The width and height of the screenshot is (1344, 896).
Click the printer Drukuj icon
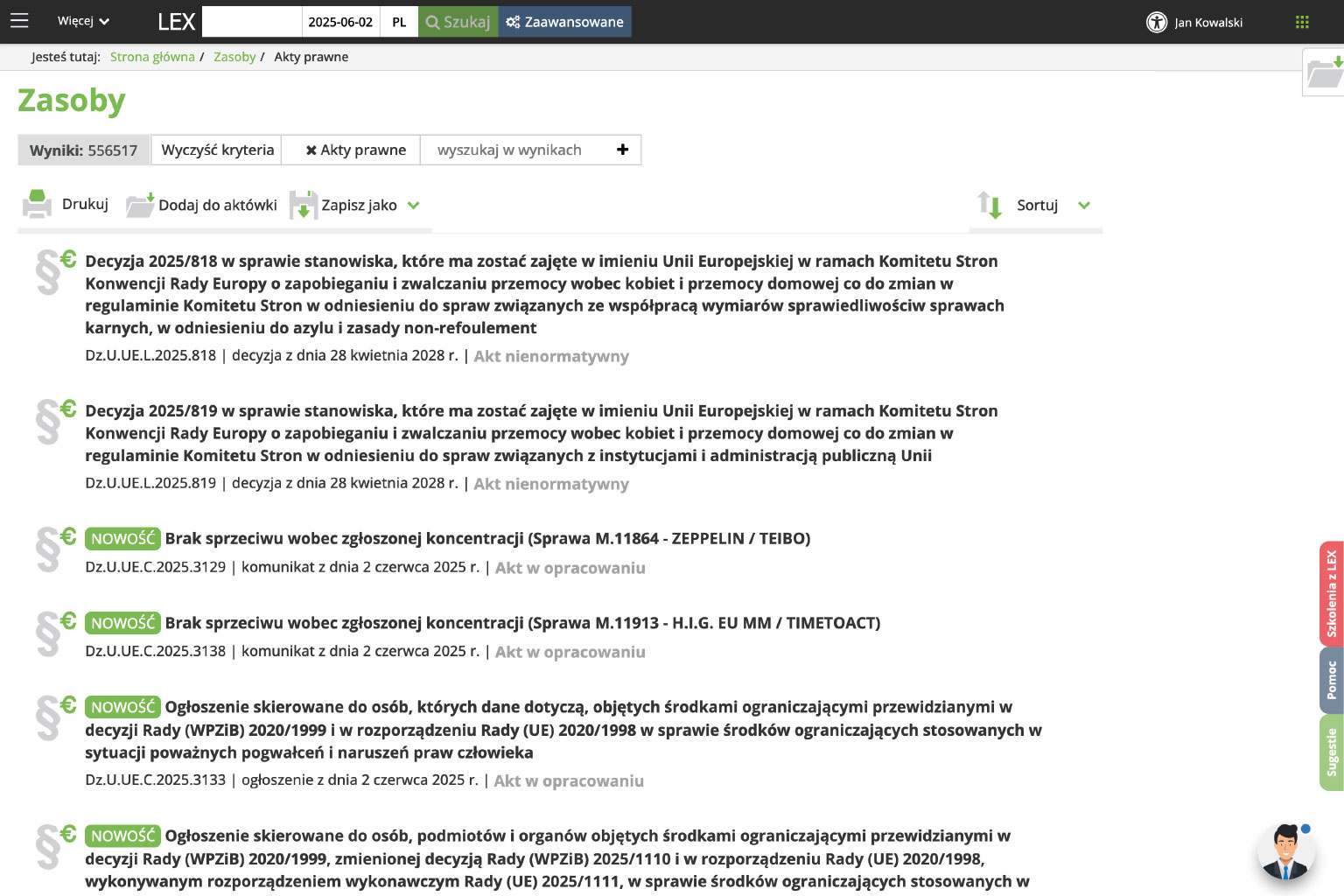37,204
